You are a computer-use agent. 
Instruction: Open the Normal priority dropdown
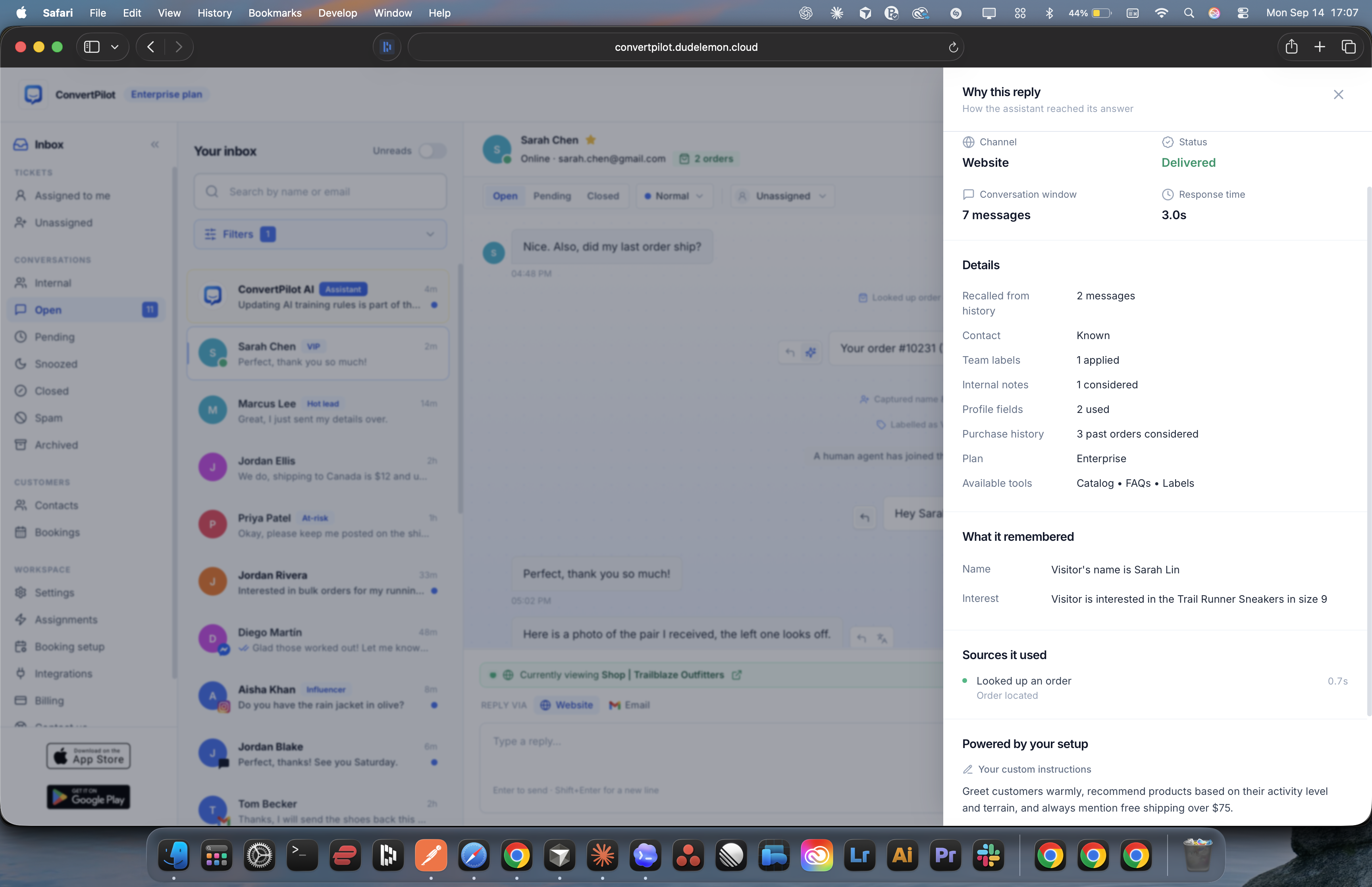pos(674,196)
